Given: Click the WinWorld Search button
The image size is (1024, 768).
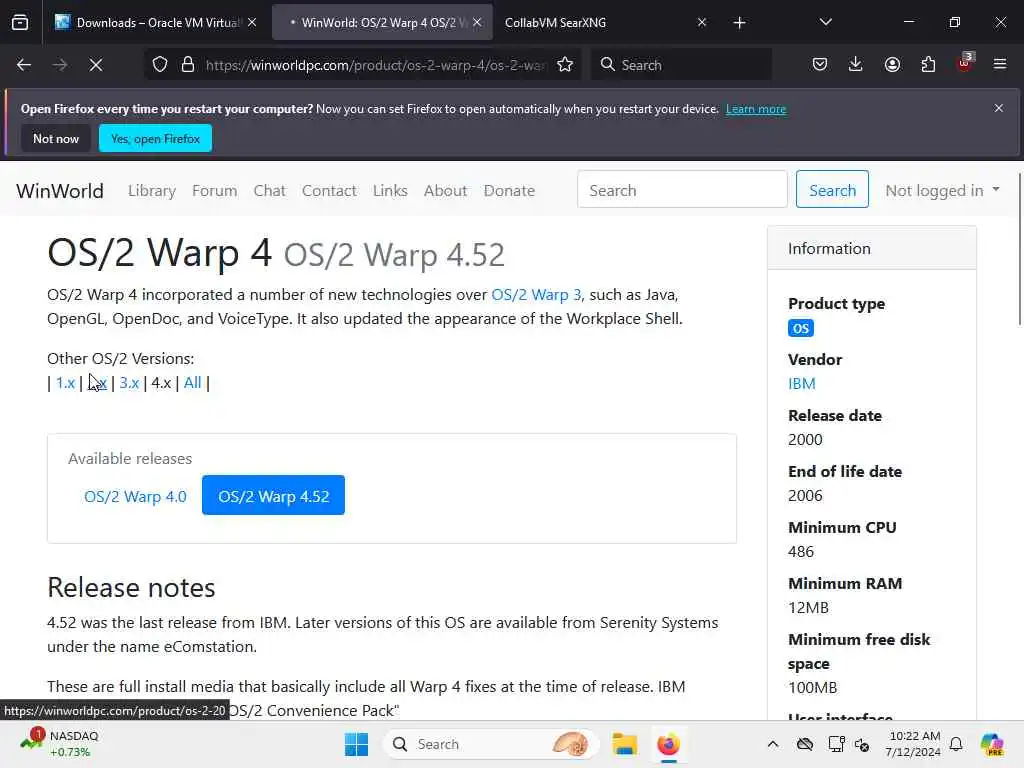Looking at the screenshot, I should 832,189.
